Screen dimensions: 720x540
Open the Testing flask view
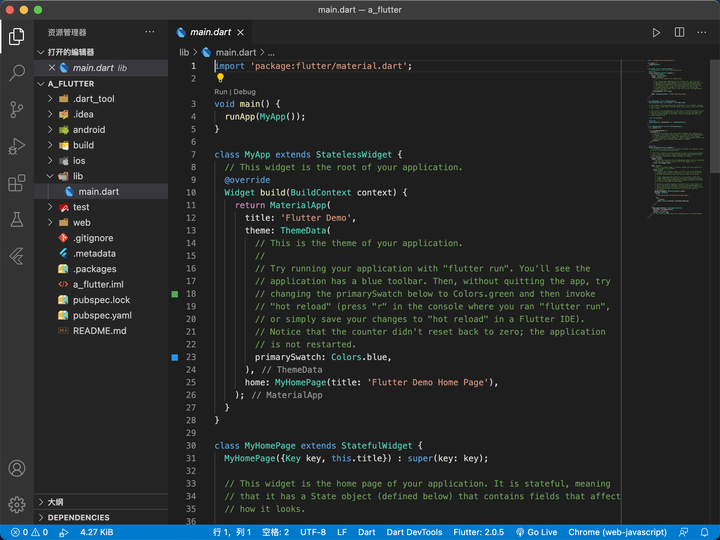(x=17, y=219)
